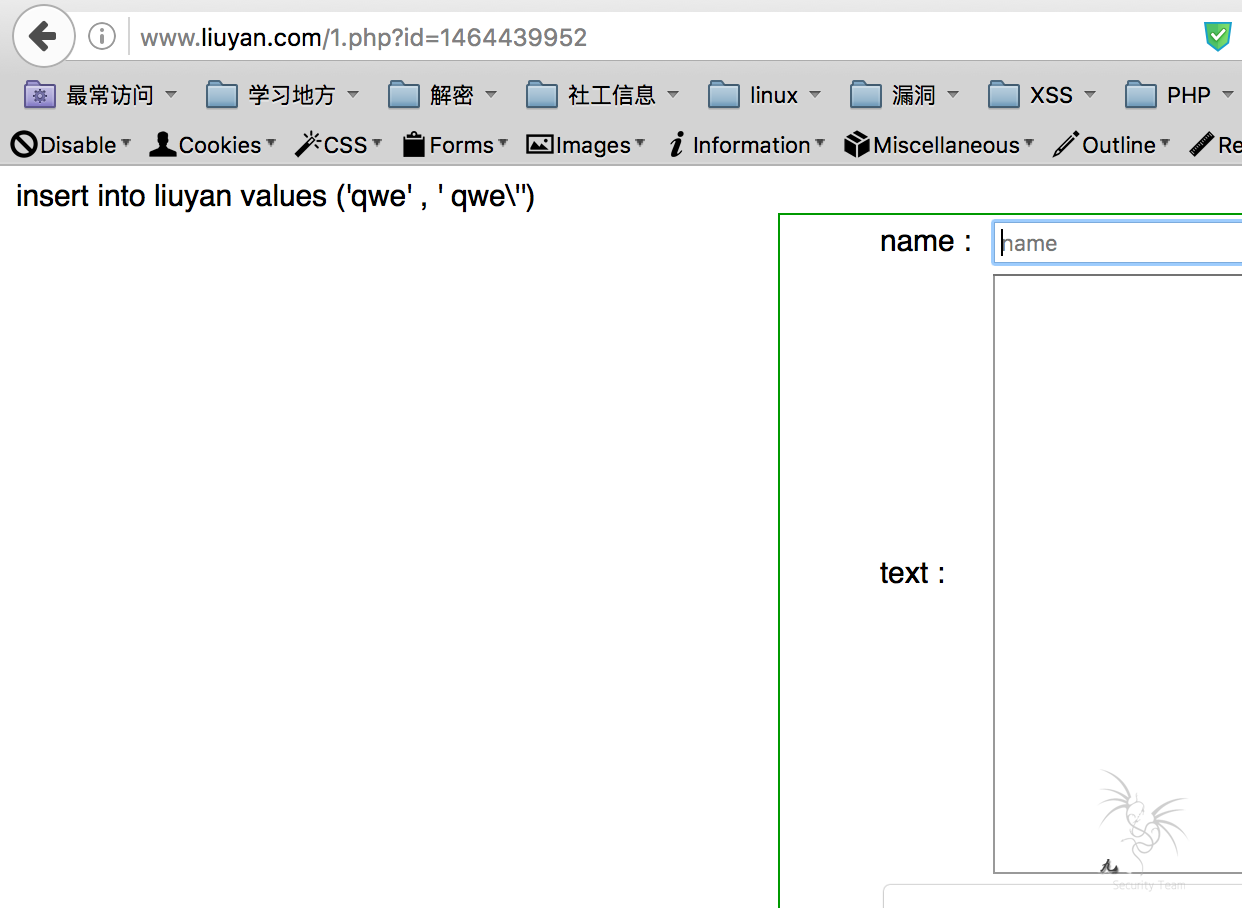Click the name input field

[1117, 243]
